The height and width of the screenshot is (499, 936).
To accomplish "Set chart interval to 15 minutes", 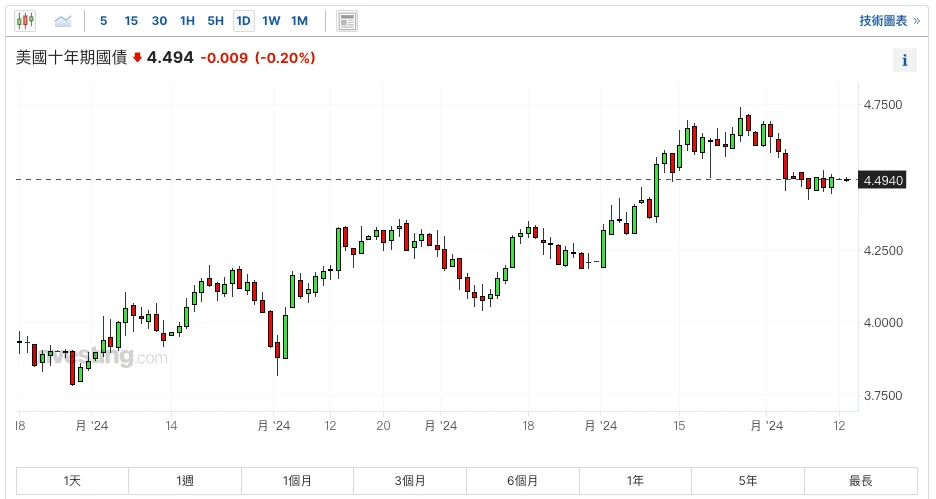I will (131, 20).
